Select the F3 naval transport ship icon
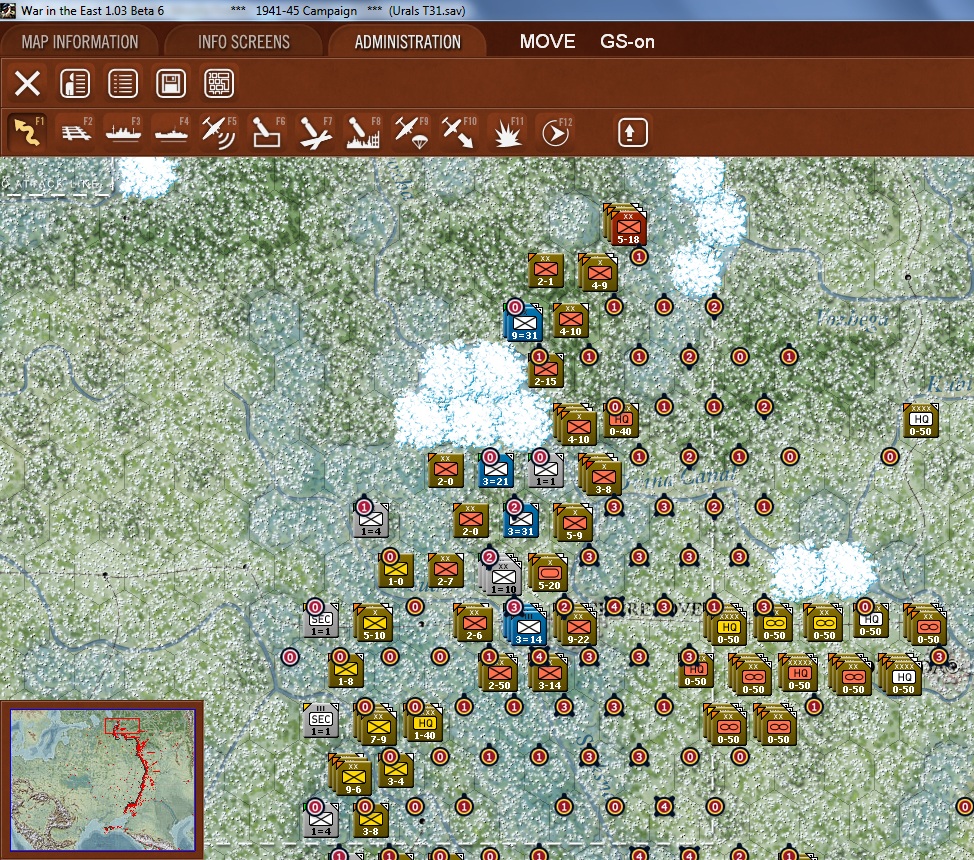Viewport: 974px width, 860px height. point(123,132)
